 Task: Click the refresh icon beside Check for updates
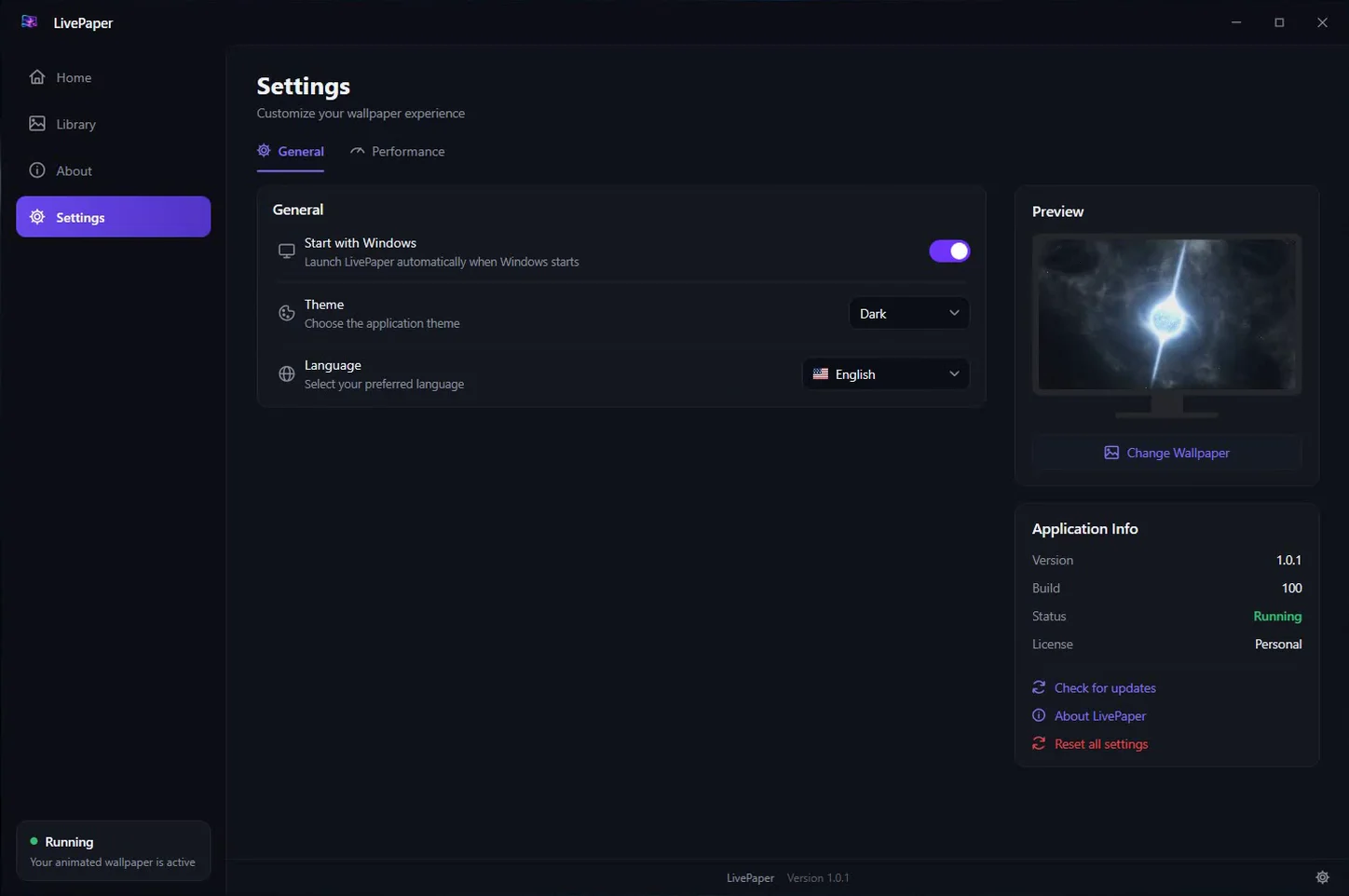click(x=1039, y=687)
